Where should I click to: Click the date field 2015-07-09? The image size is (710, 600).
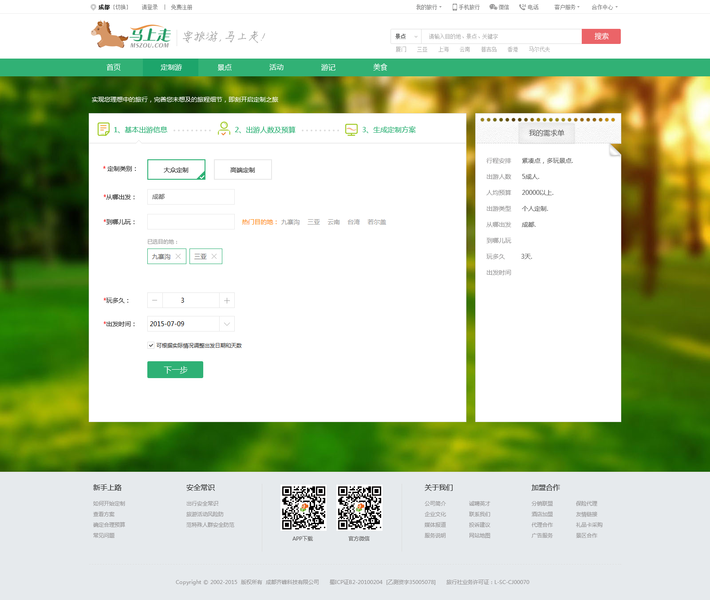183,324
